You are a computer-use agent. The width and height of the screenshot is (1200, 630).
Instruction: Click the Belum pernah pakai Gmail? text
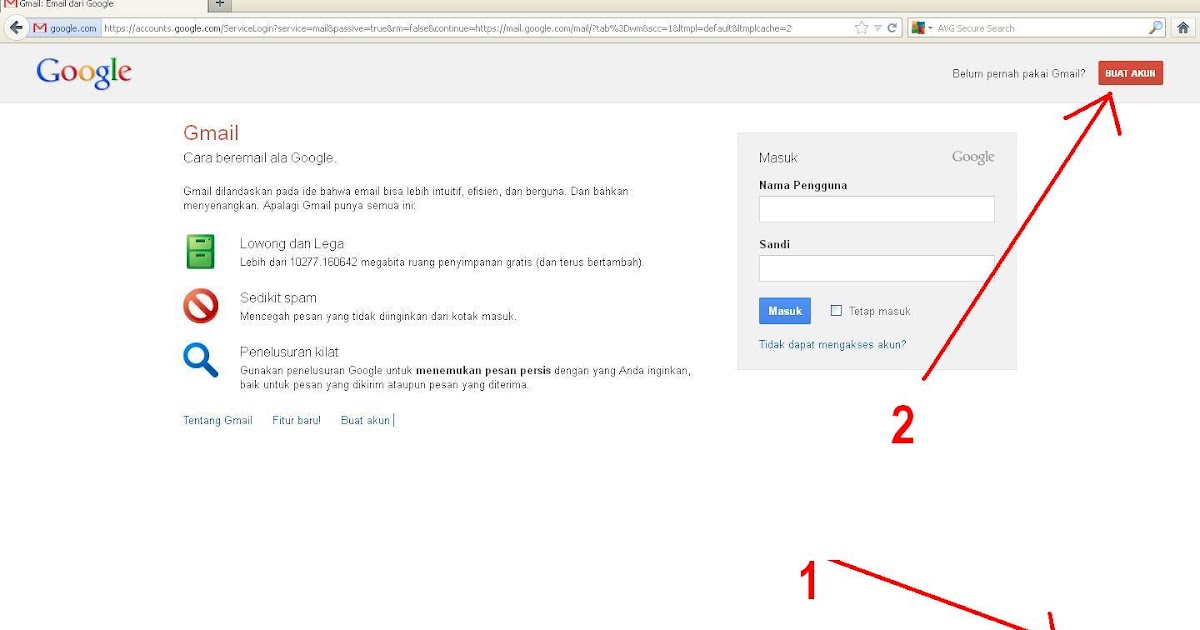1019,73
